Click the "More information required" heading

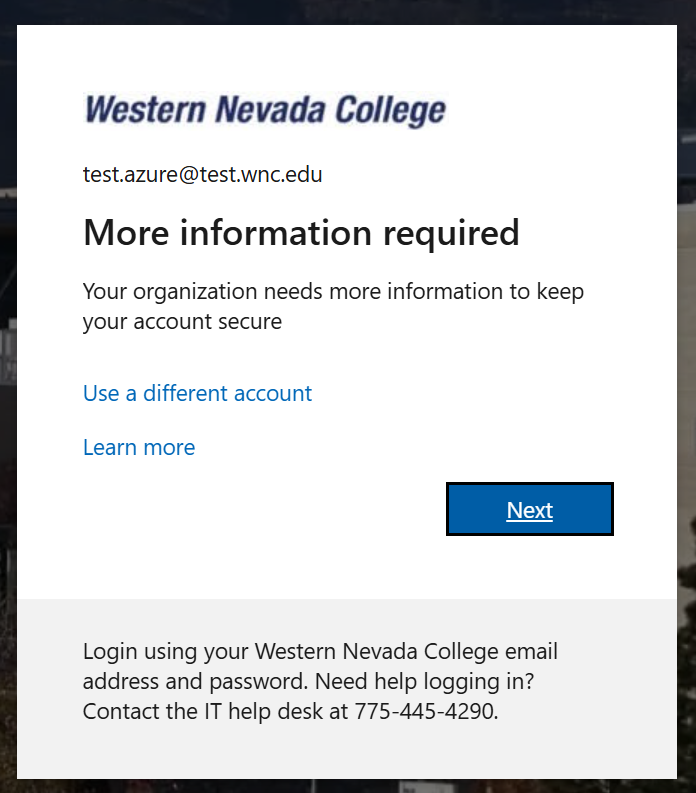(301, 233)
